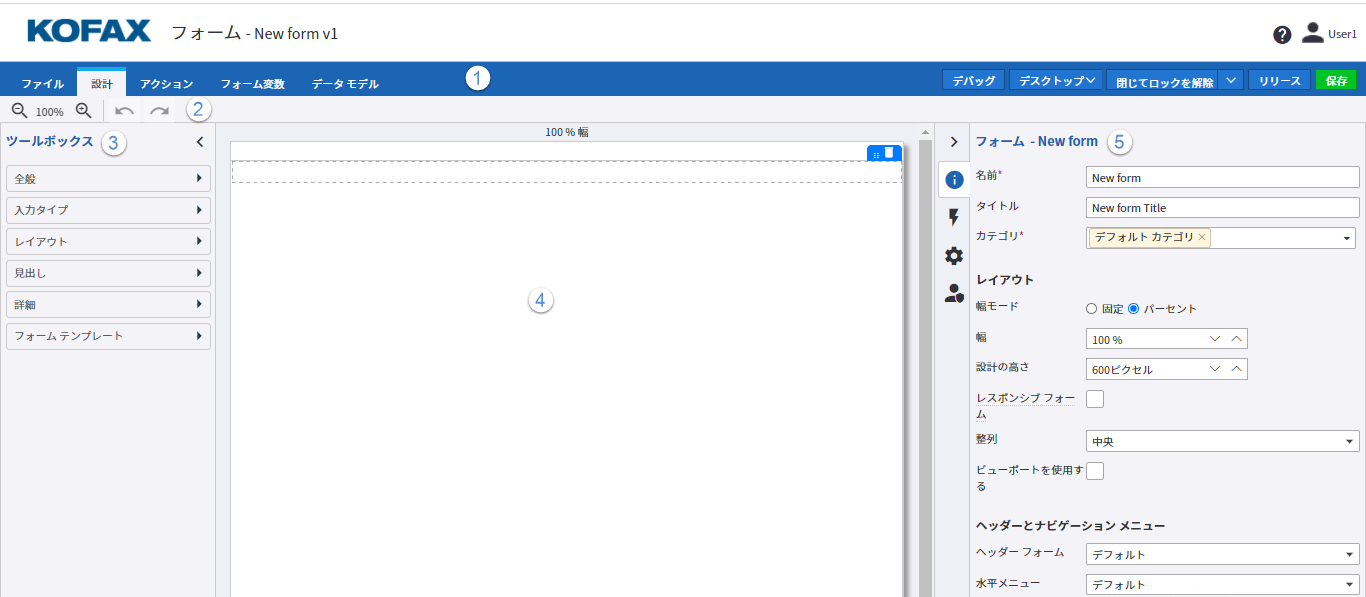The image size is (1366, 597).
Task: Open the gear settings properties tab
Action: [x=954, y=255]
